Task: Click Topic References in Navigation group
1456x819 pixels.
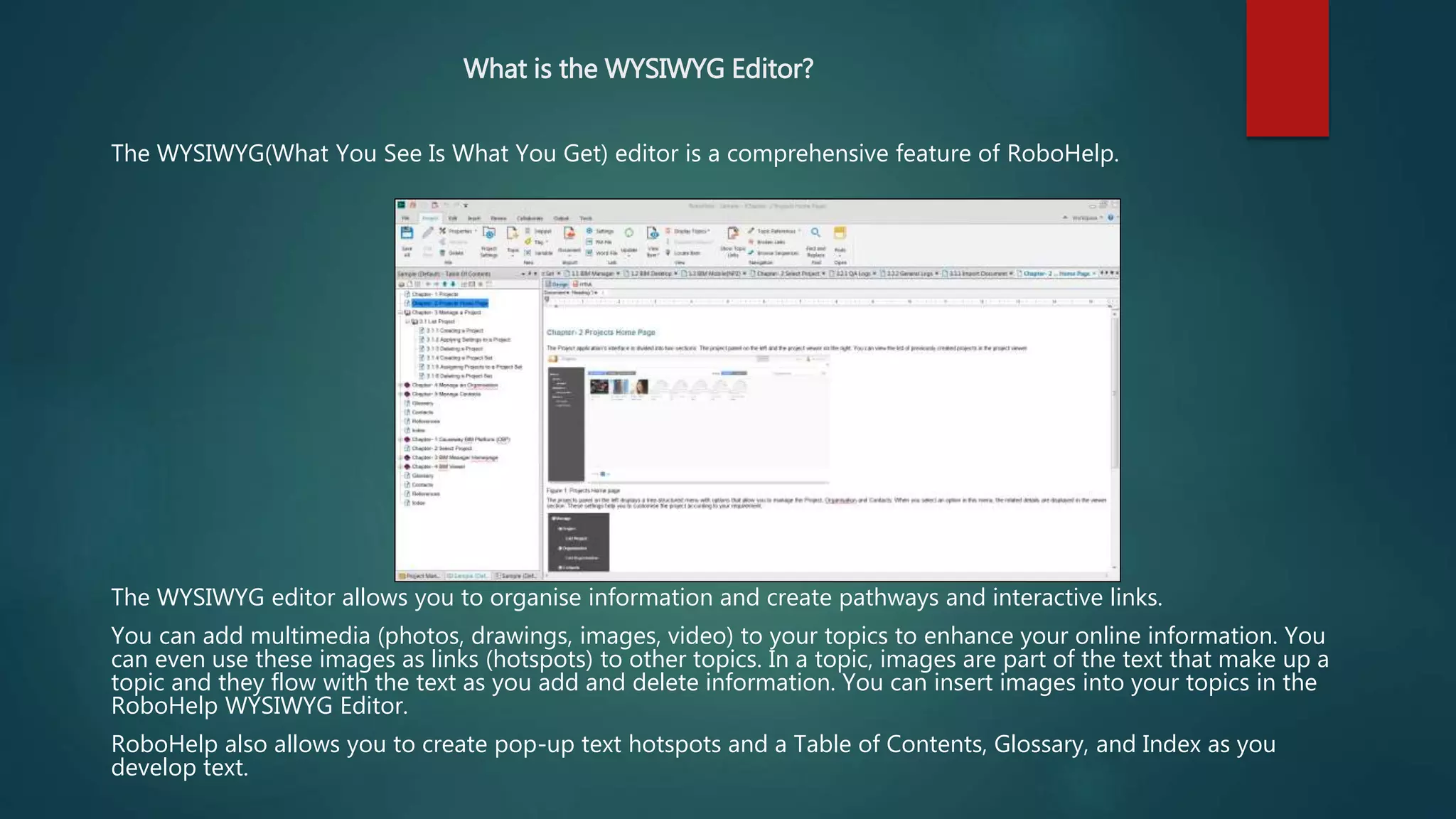Action: 774,231
